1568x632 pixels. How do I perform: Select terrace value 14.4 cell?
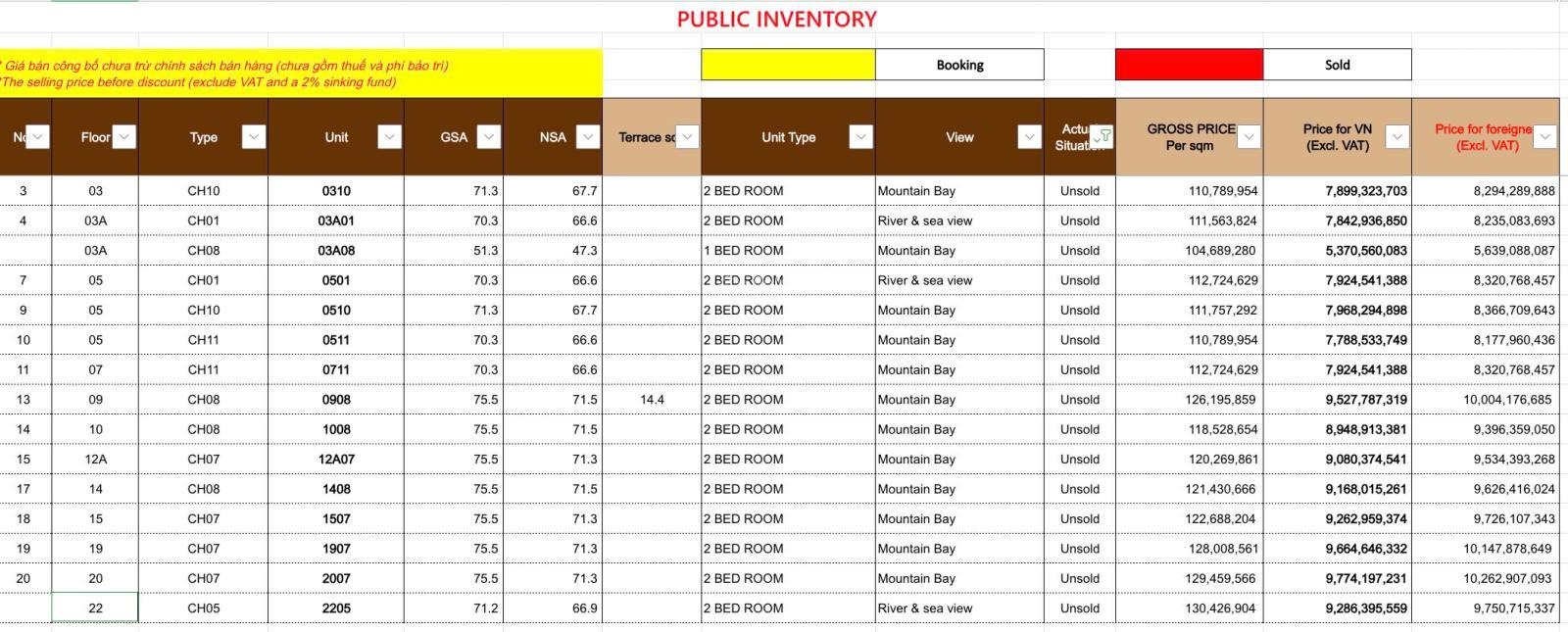(652, 400)
